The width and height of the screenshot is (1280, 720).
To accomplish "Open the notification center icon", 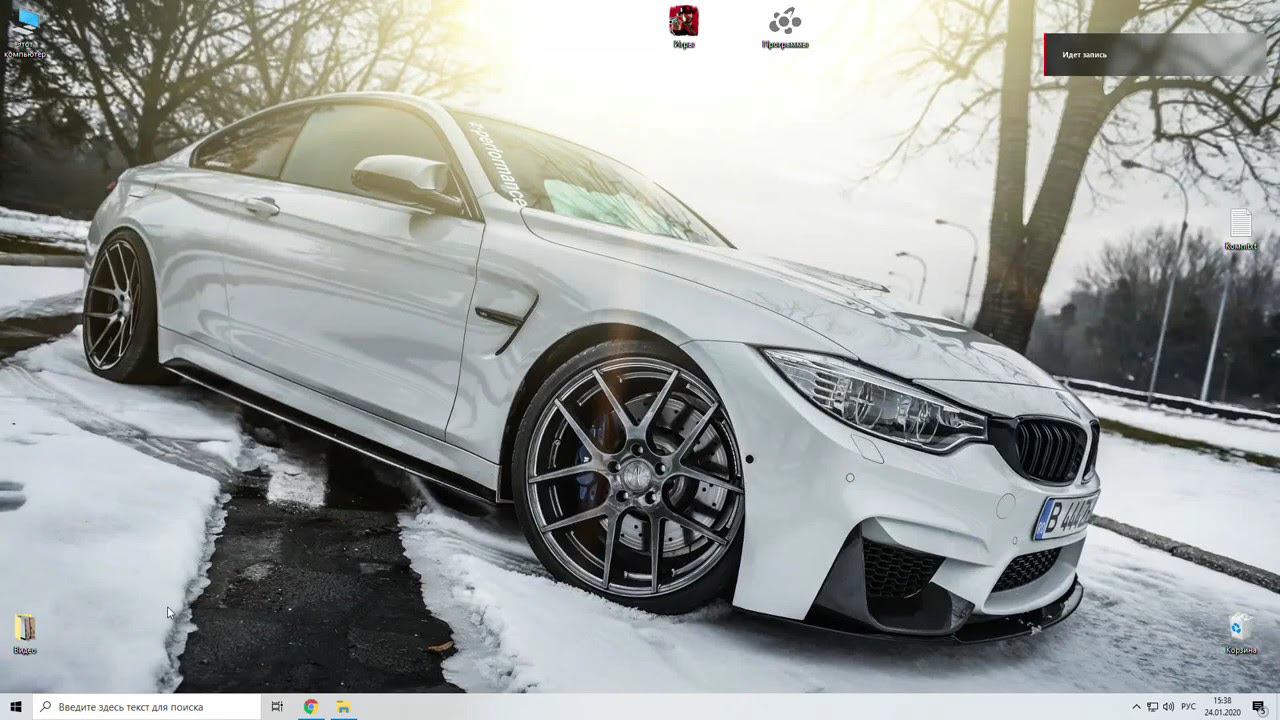I will pyautogui.click(x=1259, y=707).
